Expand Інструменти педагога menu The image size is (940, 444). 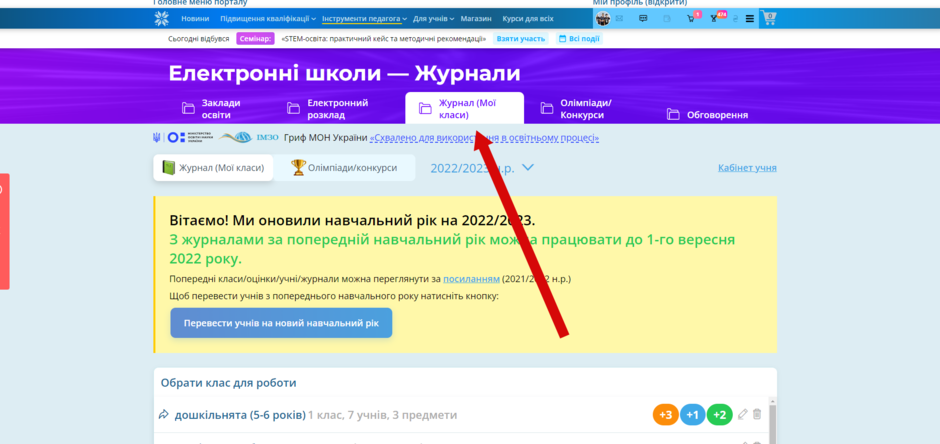coord(364,19)
